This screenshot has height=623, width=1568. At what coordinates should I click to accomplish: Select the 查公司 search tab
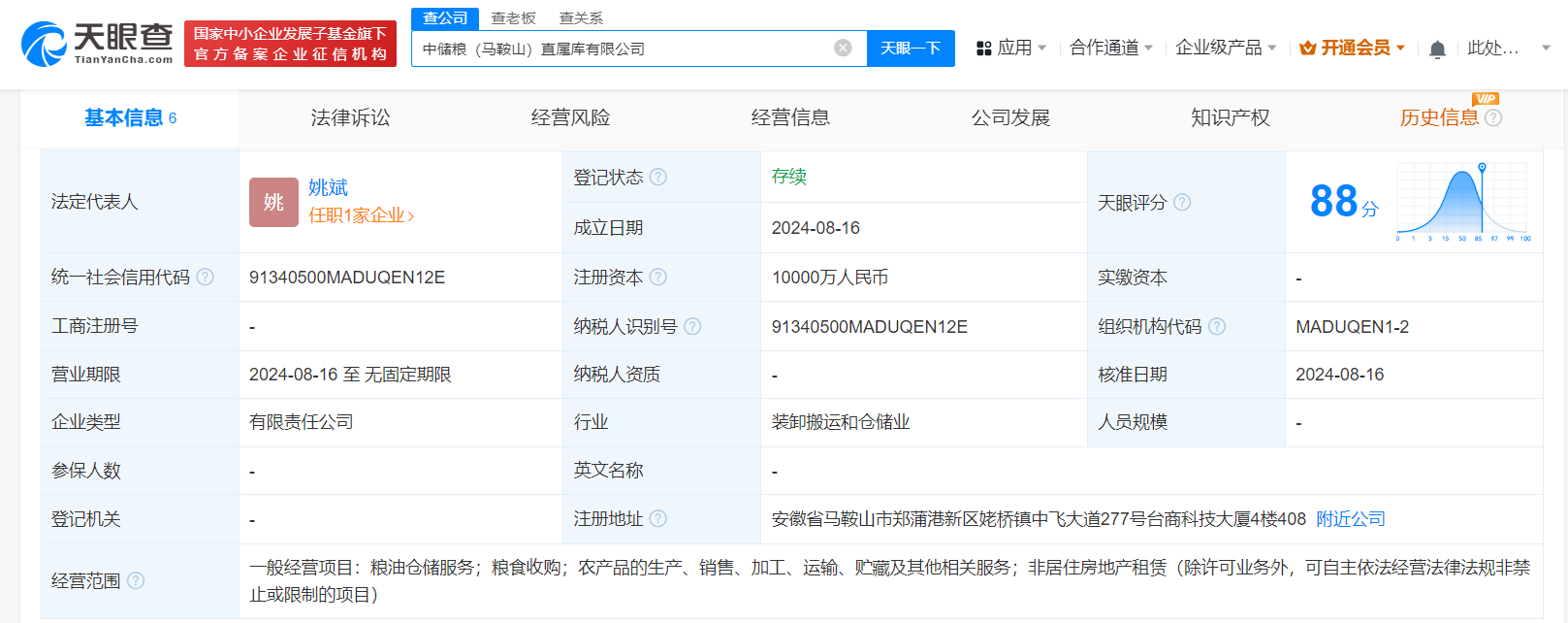point(445,18)
